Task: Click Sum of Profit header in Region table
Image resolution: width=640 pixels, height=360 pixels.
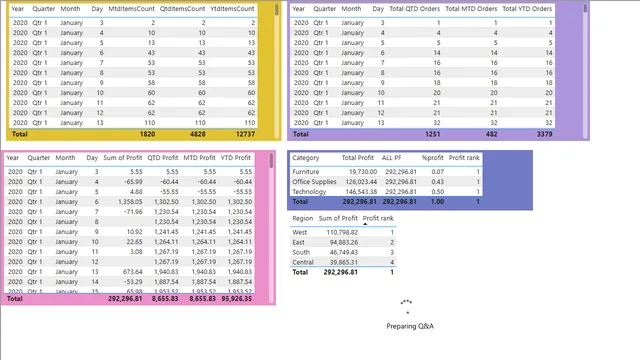Action: click(x=338, y=218)
